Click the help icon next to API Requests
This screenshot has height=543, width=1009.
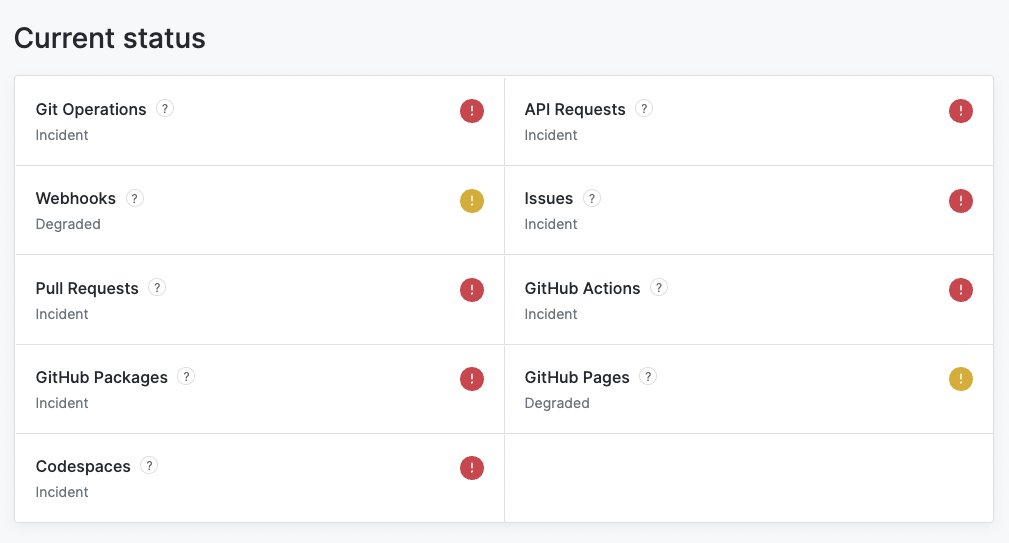643,109
